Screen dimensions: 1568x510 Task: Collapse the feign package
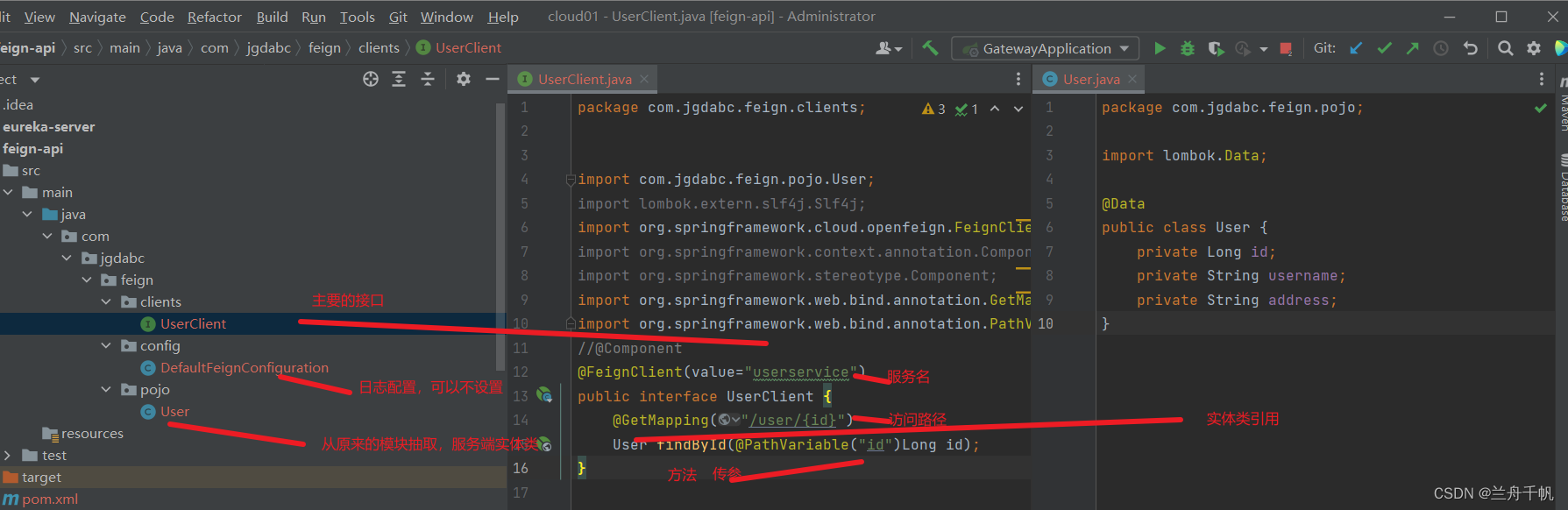click(x=87, y=280)
